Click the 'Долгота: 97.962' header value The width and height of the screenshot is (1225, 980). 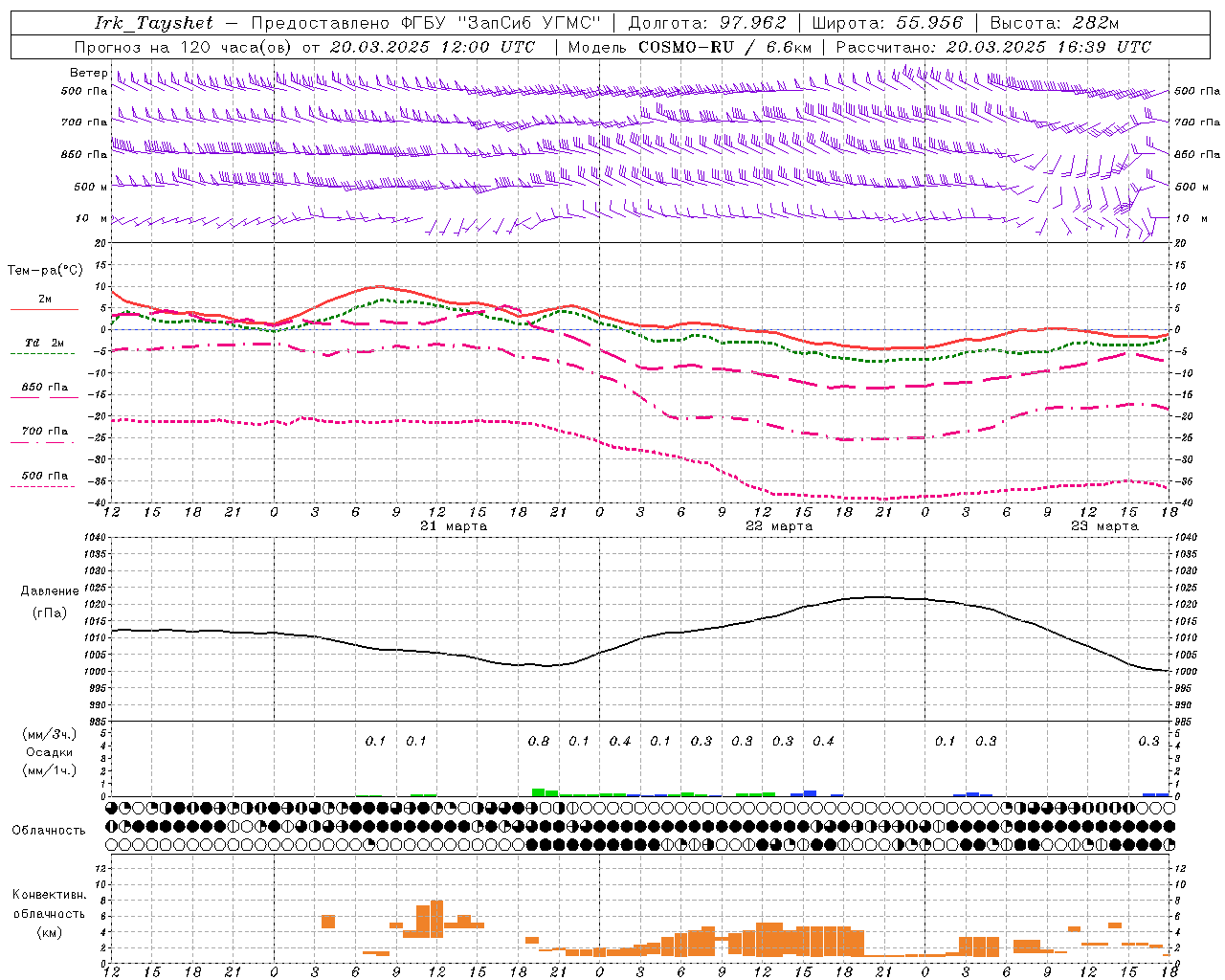click(x=706, y=23)
